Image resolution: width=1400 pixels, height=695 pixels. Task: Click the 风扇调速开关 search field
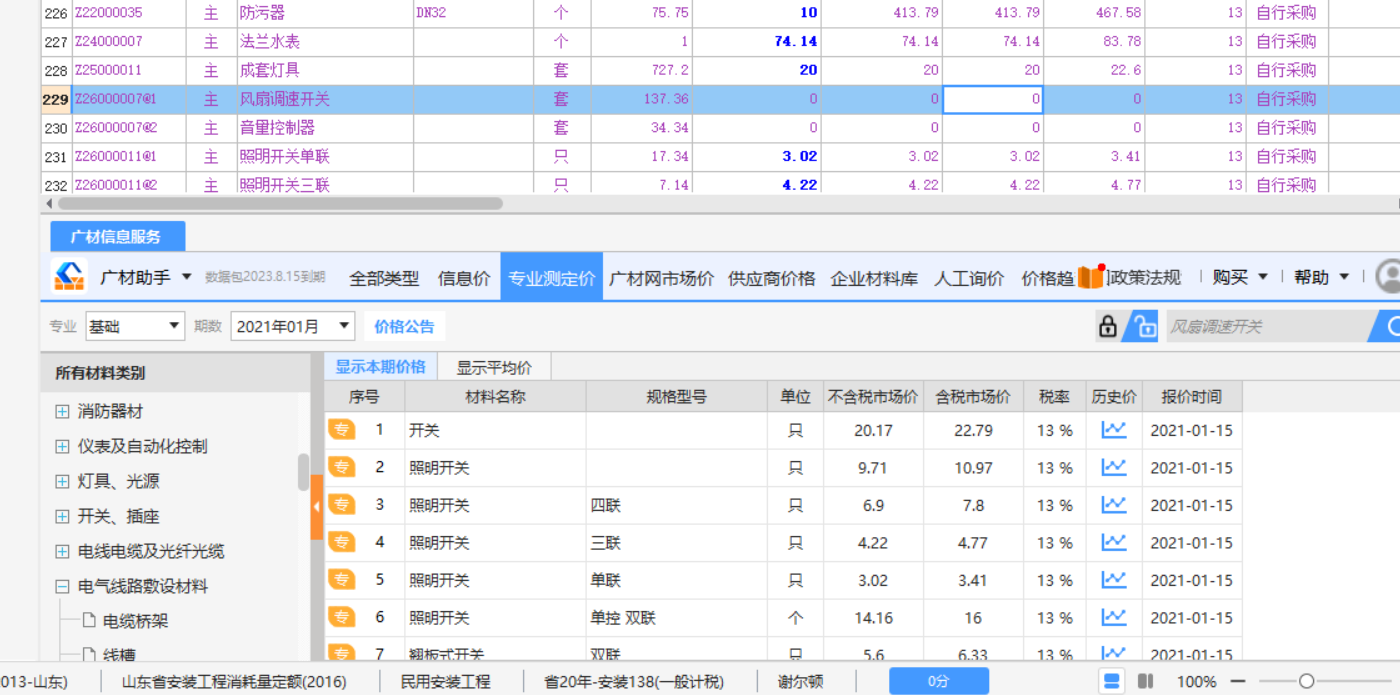(1268, 326)
